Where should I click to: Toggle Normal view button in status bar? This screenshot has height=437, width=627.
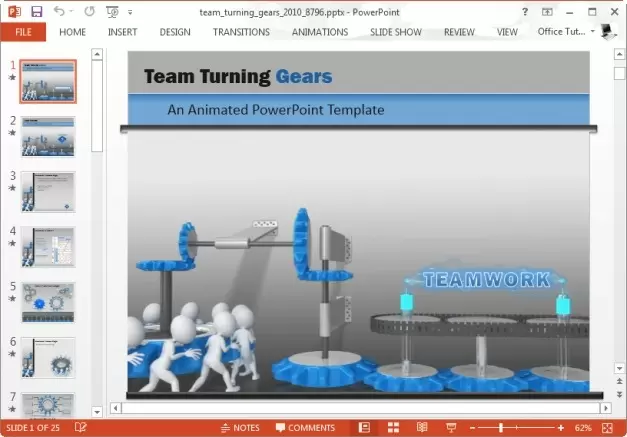364,428
